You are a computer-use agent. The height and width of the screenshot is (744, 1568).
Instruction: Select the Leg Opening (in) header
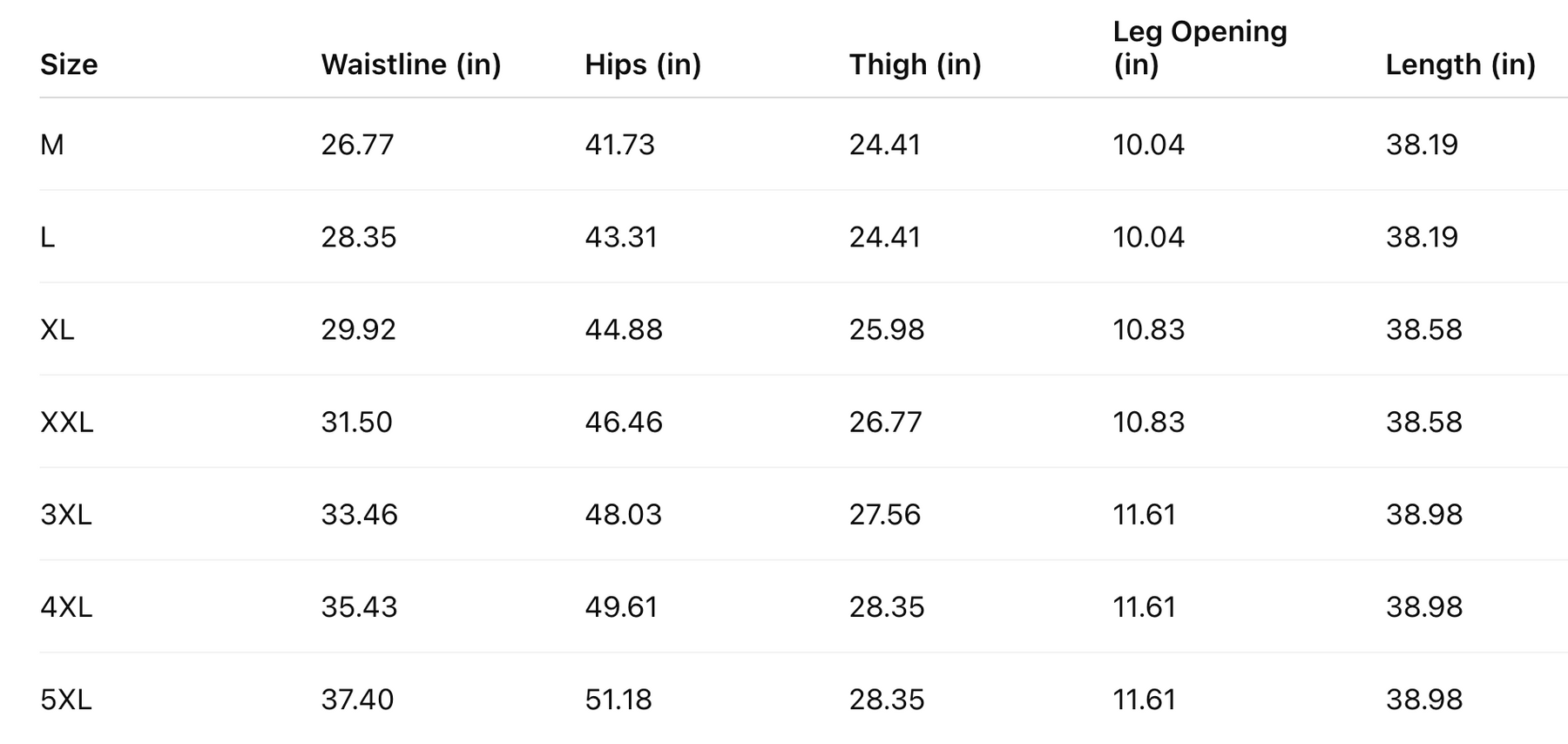(1200, 48)
